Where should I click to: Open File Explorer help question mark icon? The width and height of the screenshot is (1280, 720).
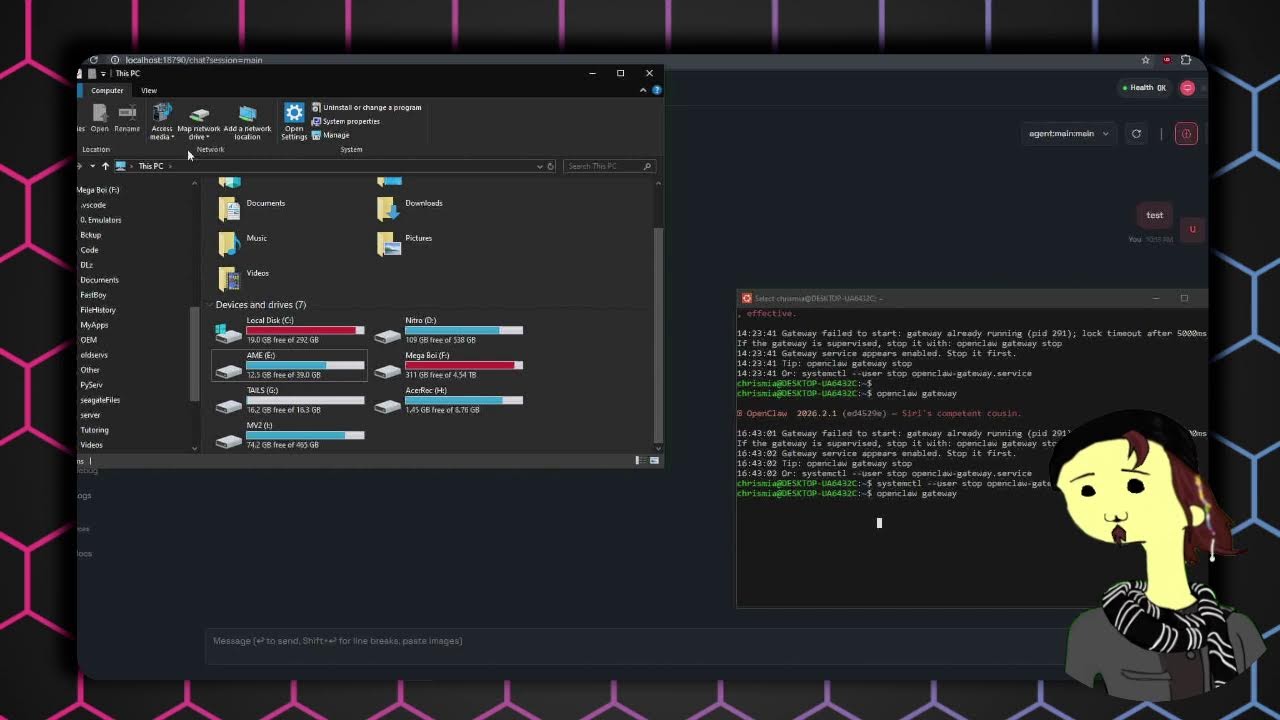point(656,90)
